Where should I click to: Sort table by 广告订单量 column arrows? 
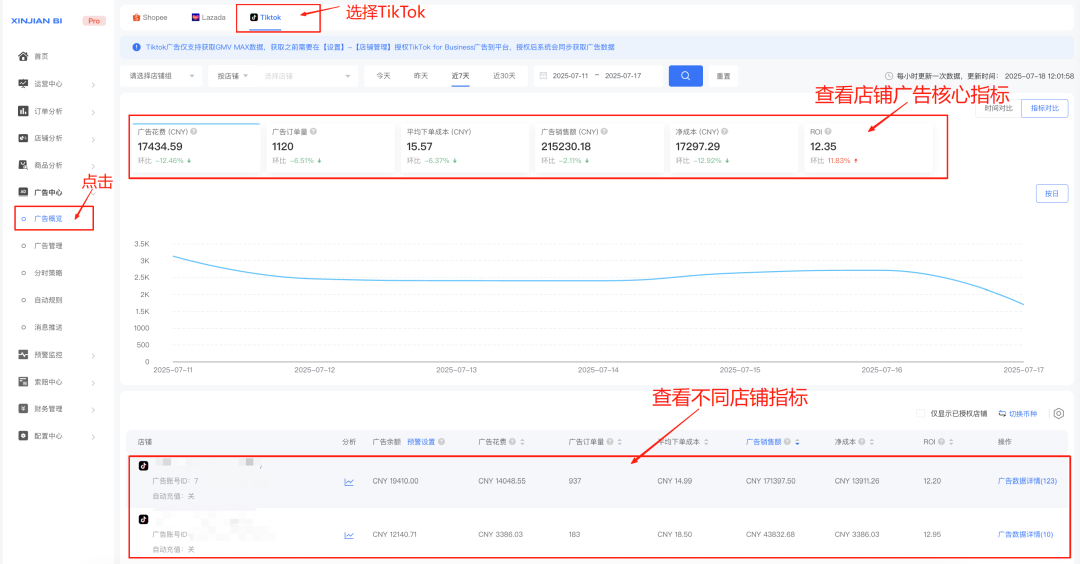point(619,442)
